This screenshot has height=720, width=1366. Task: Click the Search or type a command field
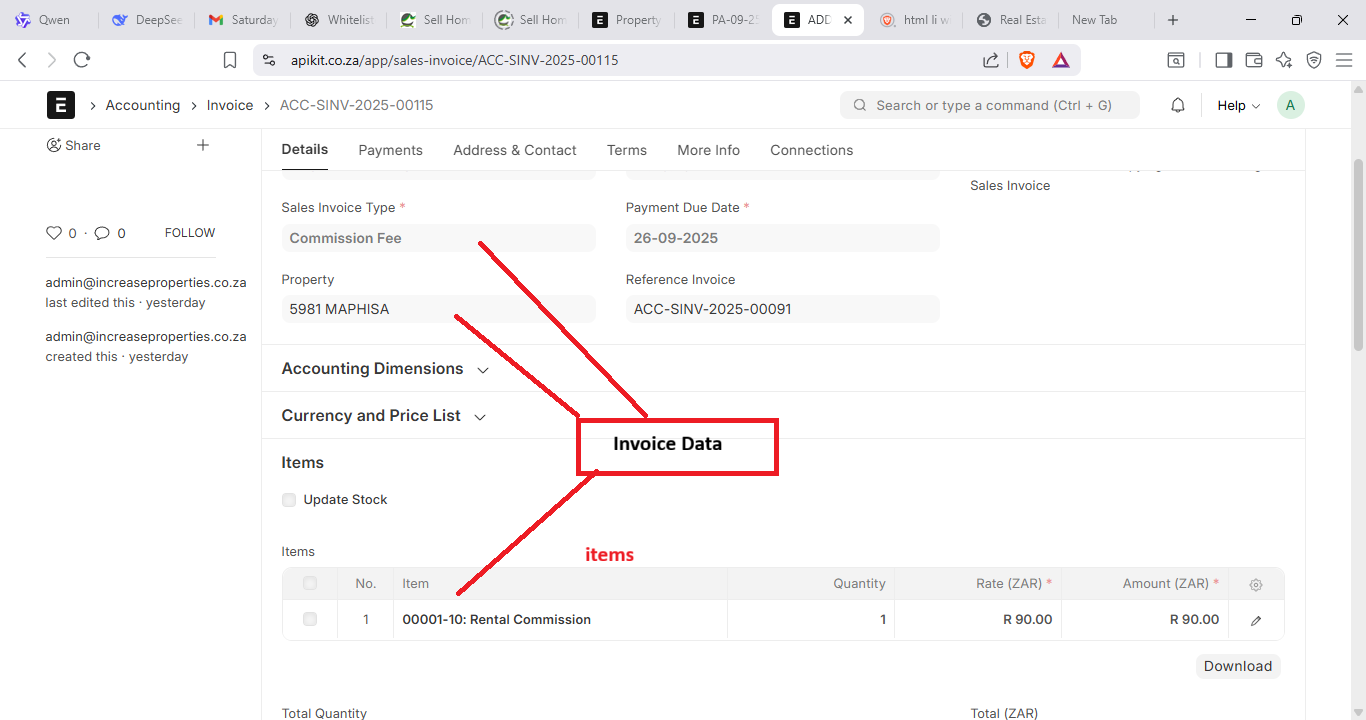coord(990,105)
